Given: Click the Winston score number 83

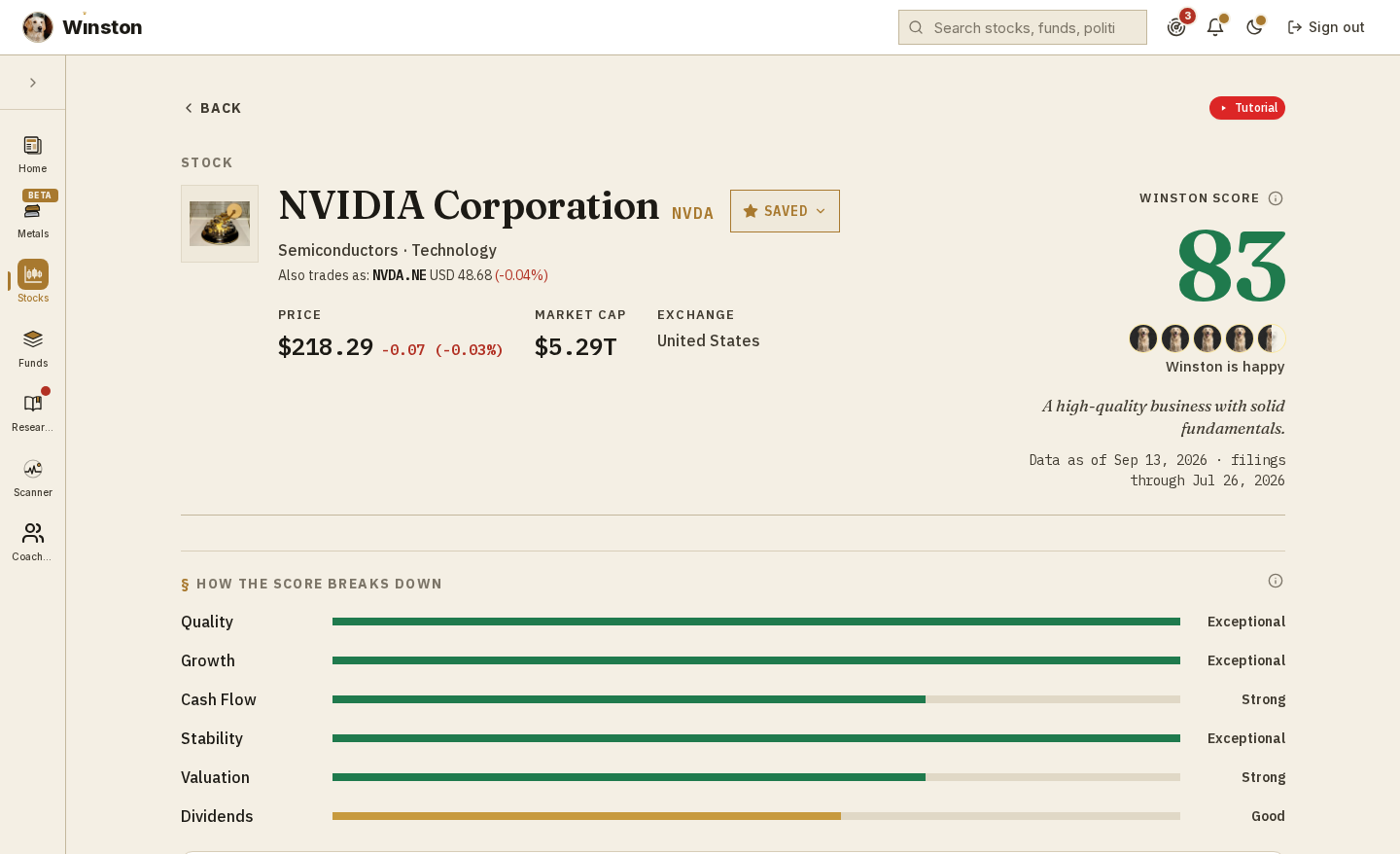Looking at the screenshot, I should [x=1231, y=266].
